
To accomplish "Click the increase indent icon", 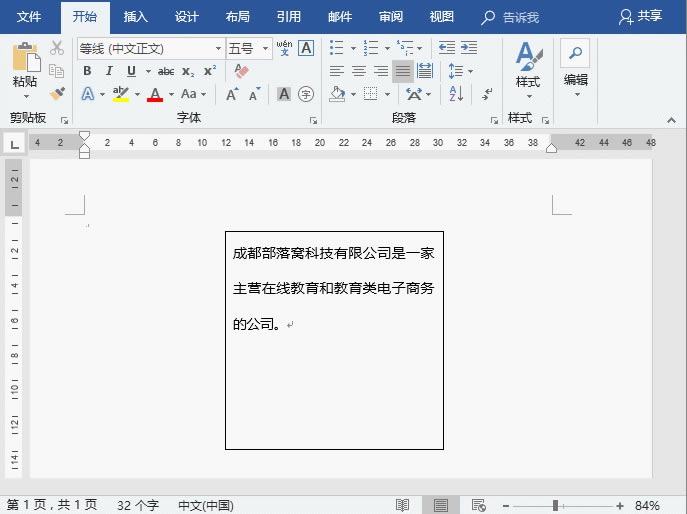I will click(x=469, y=47).
